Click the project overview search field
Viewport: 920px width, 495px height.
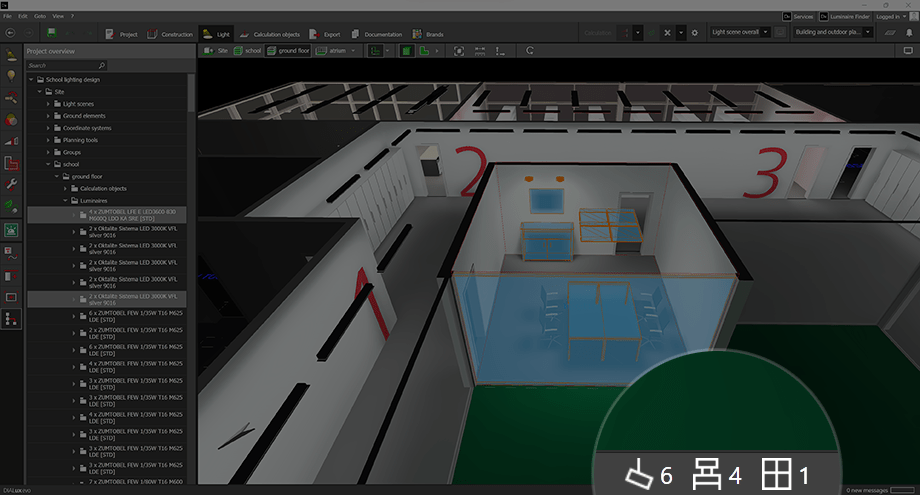pos(66,65)
